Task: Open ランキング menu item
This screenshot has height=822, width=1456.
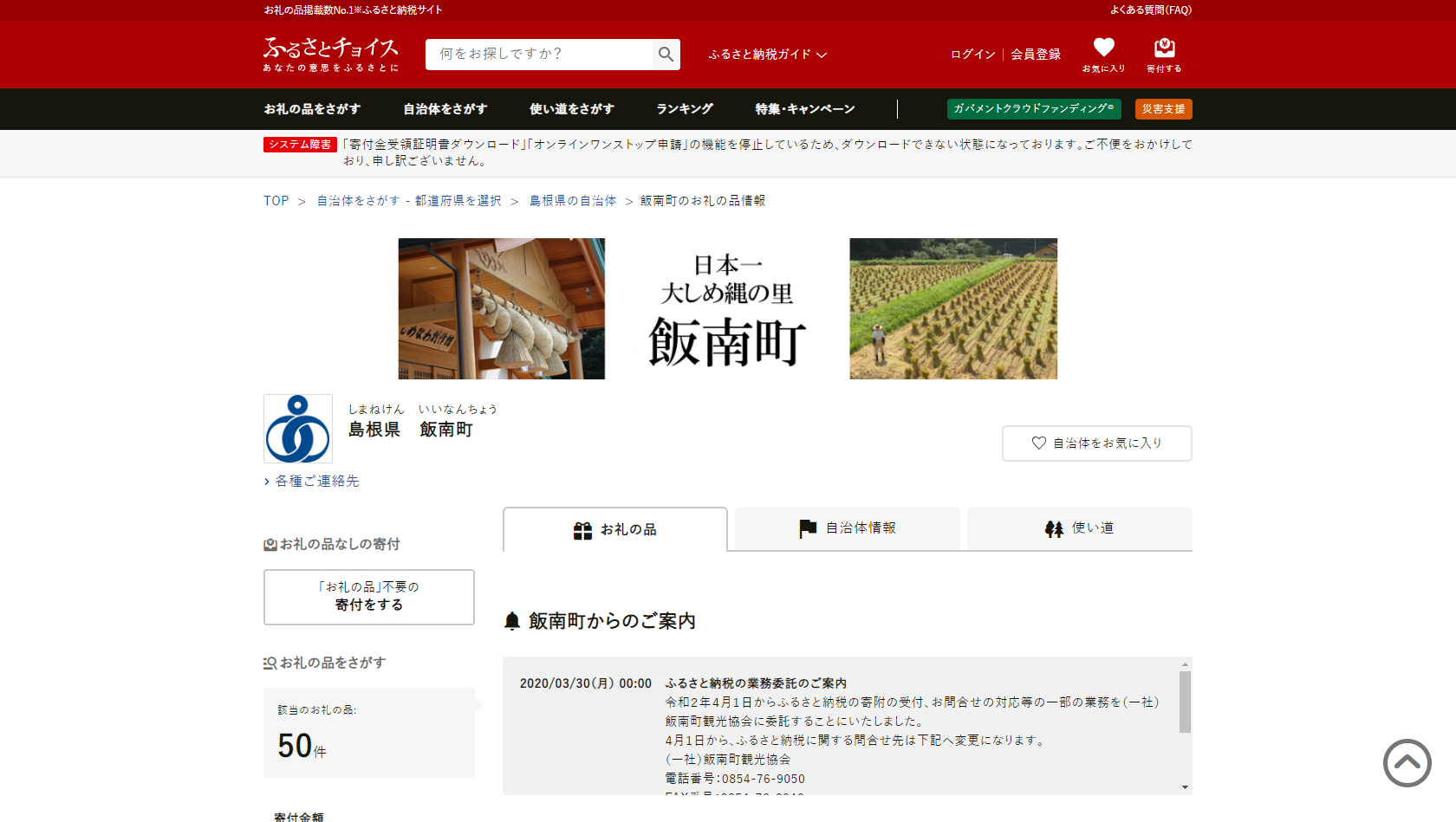Action: pyautogui.click(x=684, y=108)
